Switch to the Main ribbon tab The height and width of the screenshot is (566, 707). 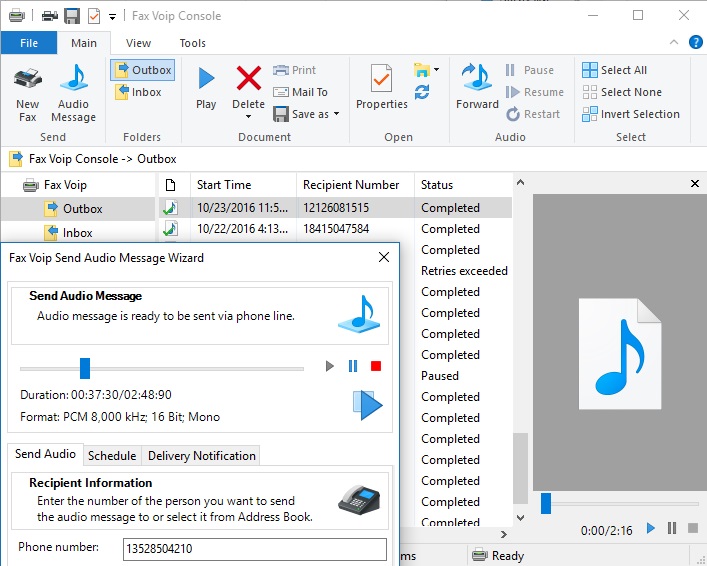pyautogui.click(x=84, y=43)
